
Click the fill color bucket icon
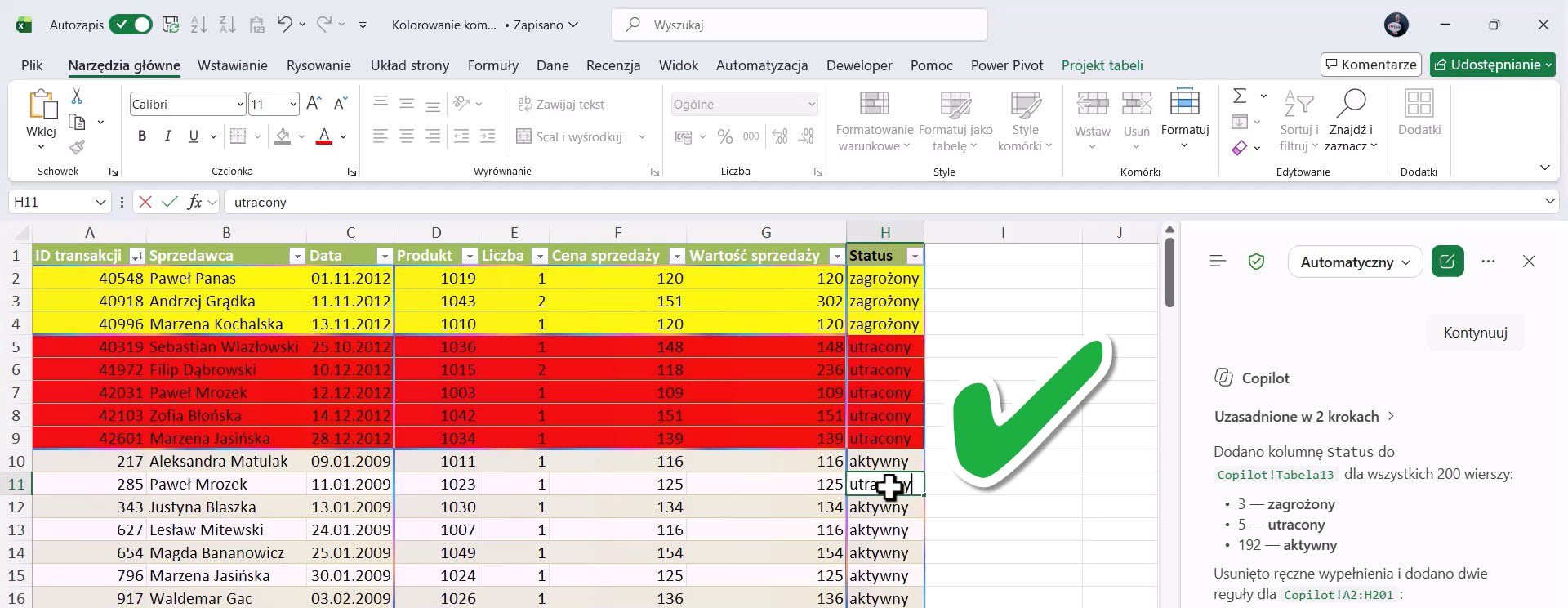283,136
